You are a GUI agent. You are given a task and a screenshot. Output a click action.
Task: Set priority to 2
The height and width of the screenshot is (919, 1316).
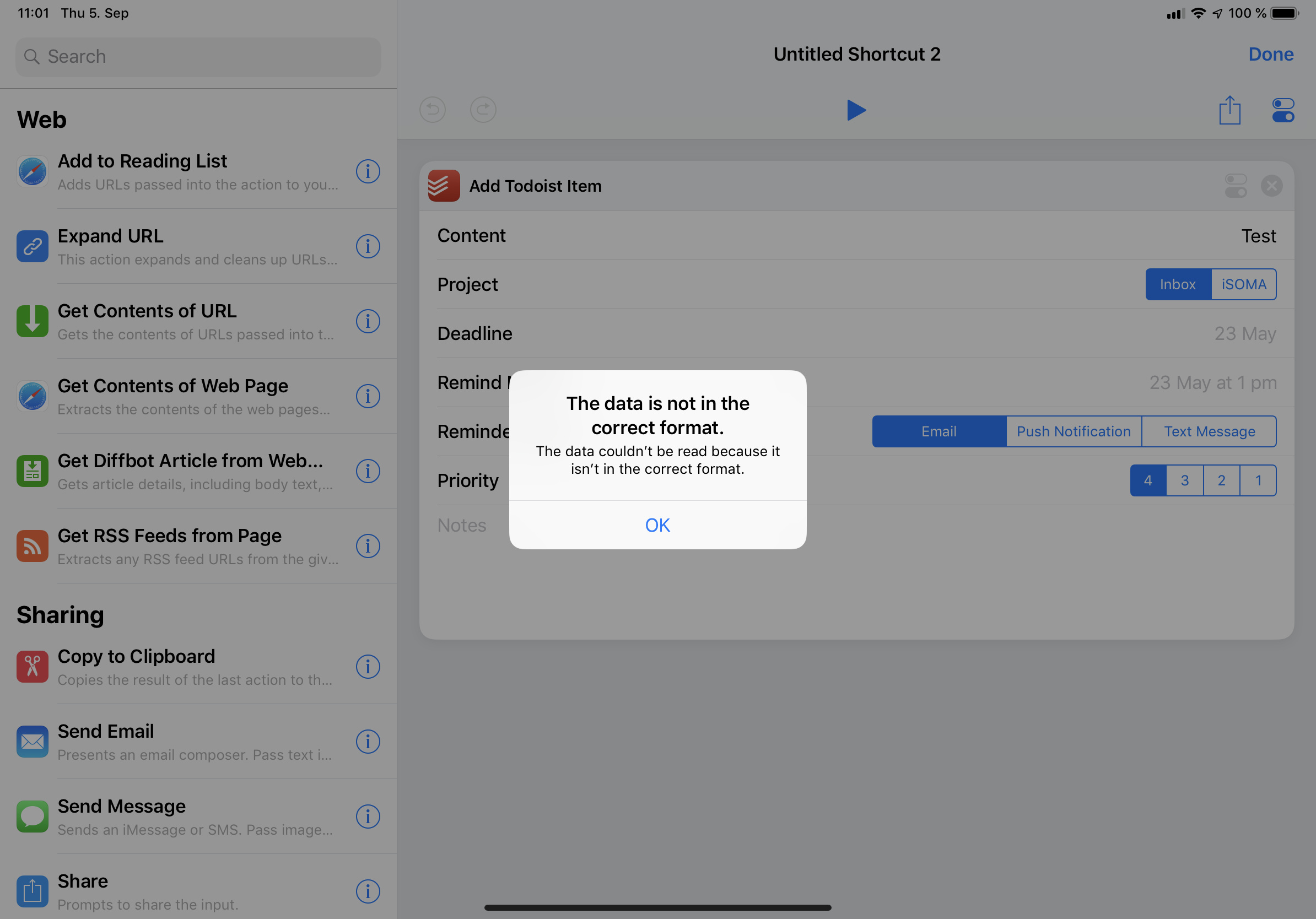(x=1221, y=480)
